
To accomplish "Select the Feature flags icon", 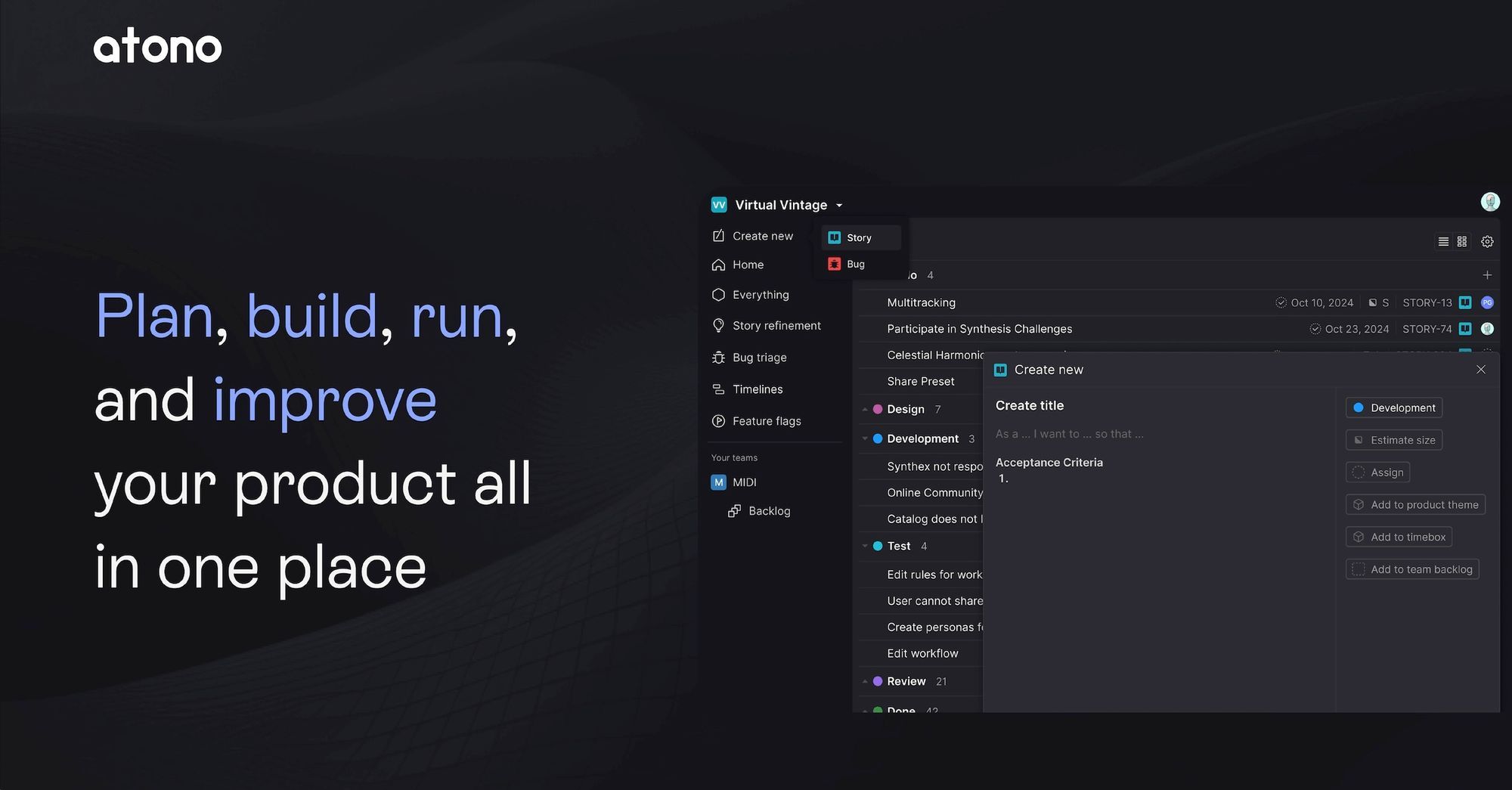I will (x=718, y=421).
